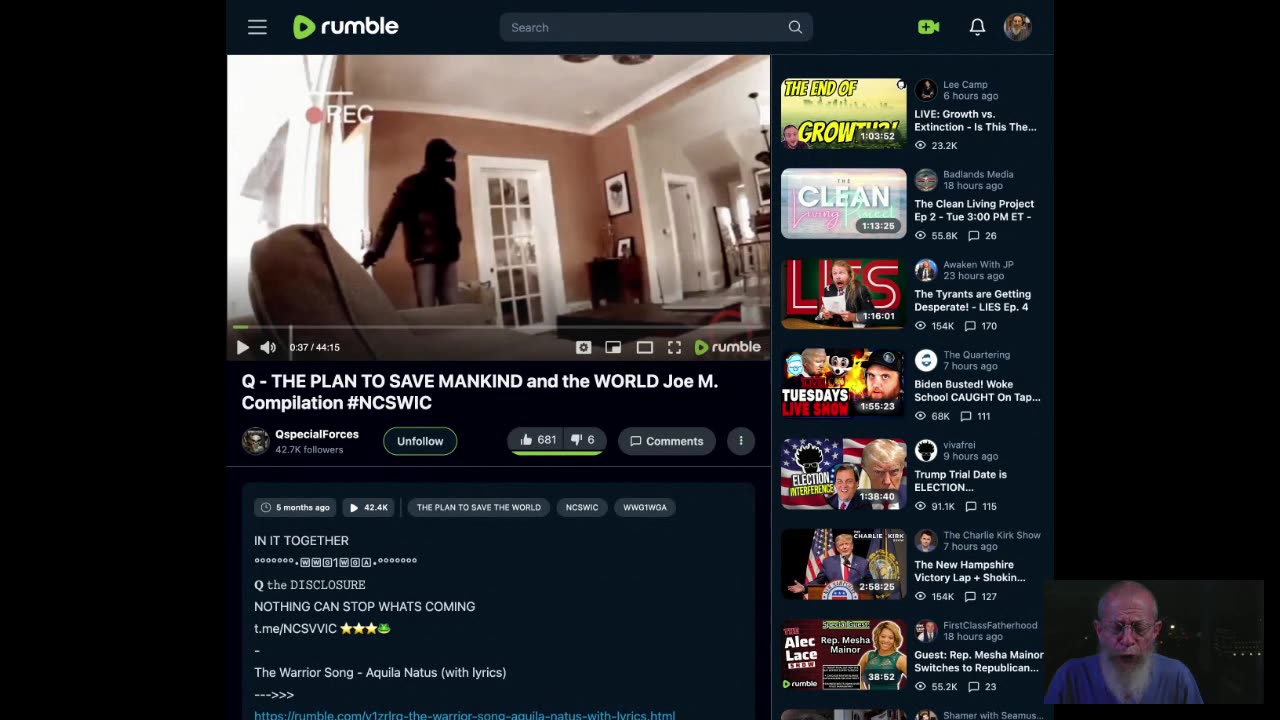Image resolution: width=1280 pixels, height=720 pixels.
Task: Click the search magnifier icon
Action: [795, 28]
